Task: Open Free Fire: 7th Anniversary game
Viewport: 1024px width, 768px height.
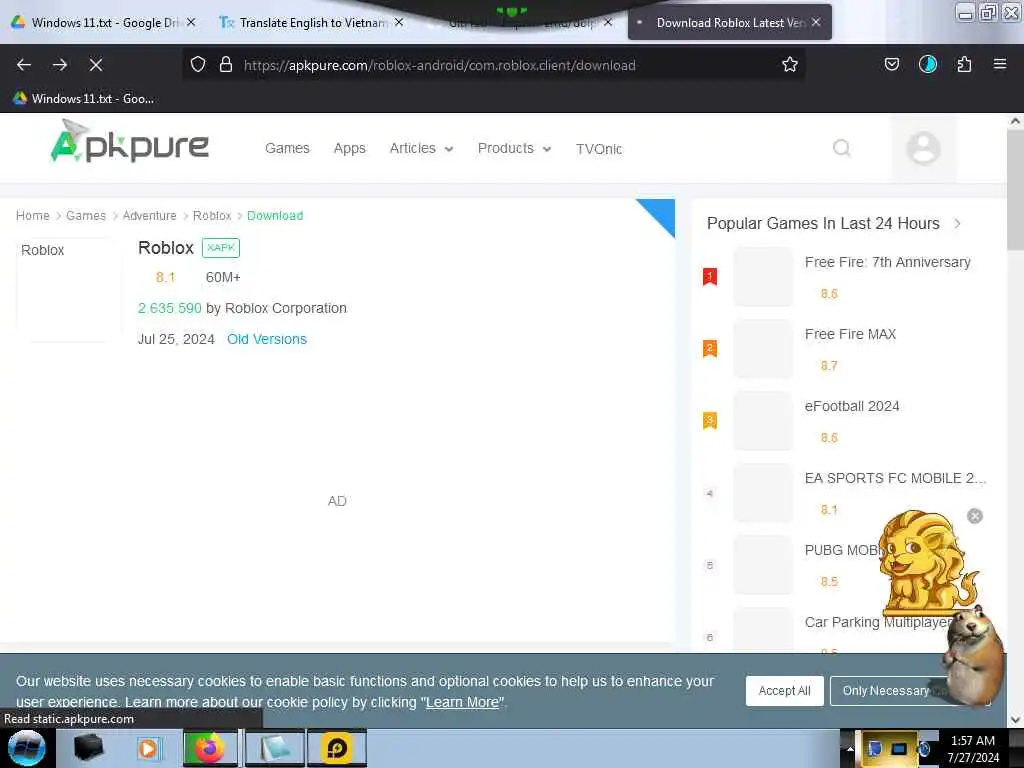Action: point(888,262)
